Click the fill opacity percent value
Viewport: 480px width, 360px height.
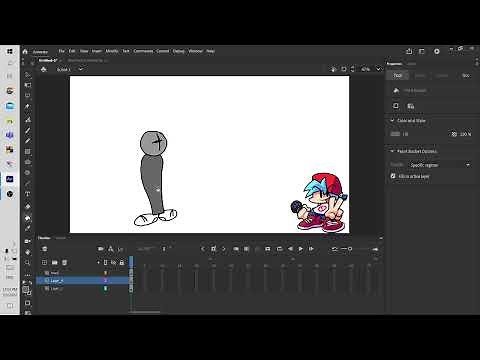click(x=466, y=134)
